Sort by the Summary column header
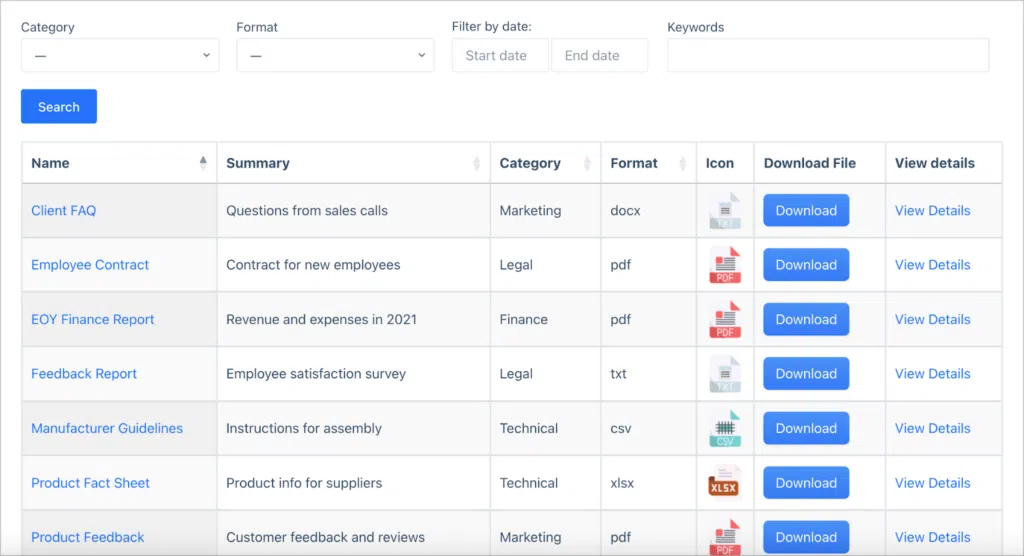Screen dimensions: 1024x556 (x=476, y=163)
